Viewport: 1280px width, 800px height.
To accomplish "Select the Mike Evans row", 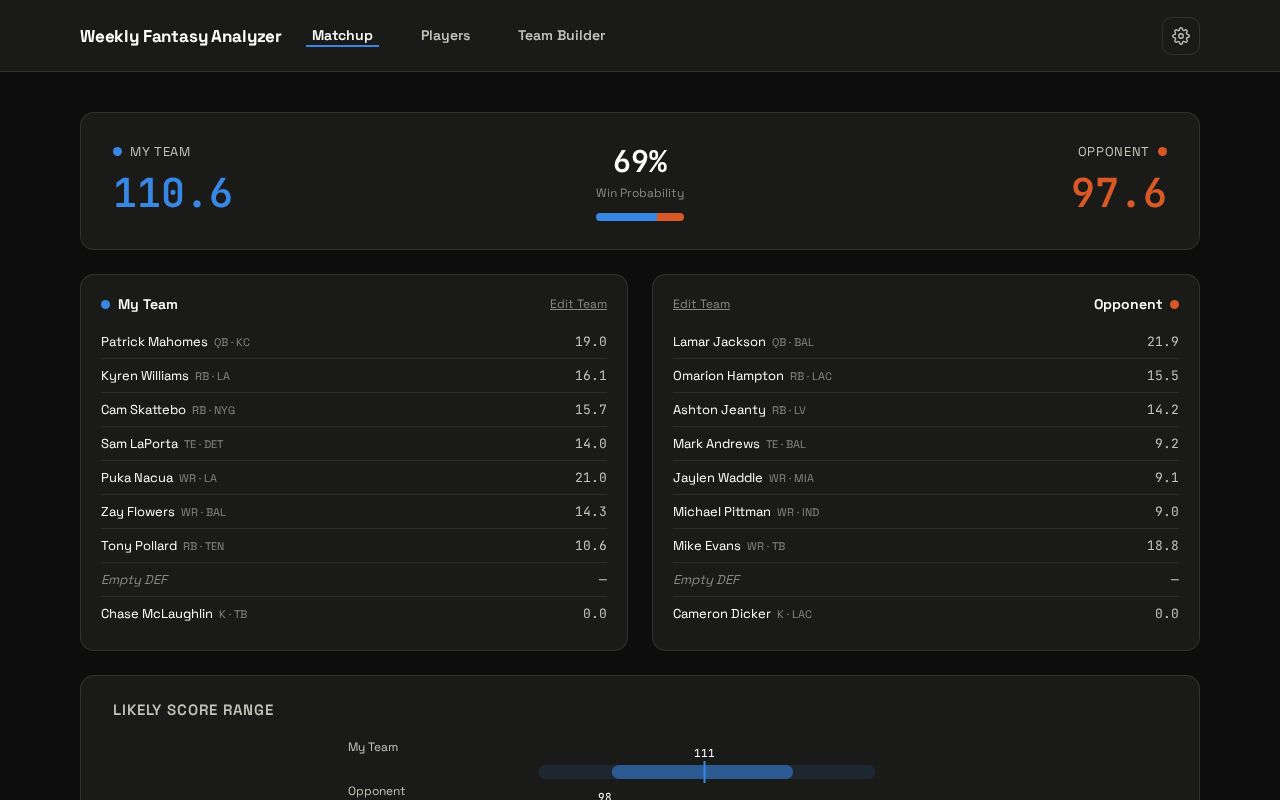I will point(926,546).
